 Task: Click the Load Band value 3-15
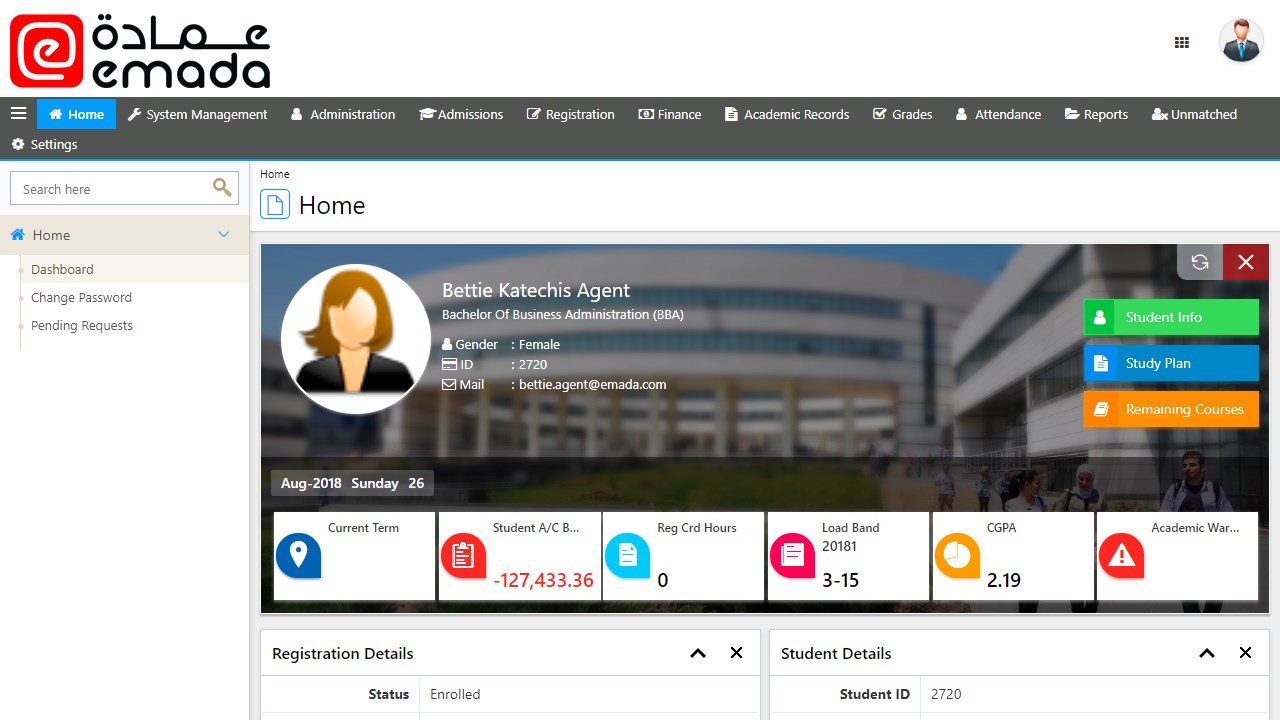click(840, 580)
